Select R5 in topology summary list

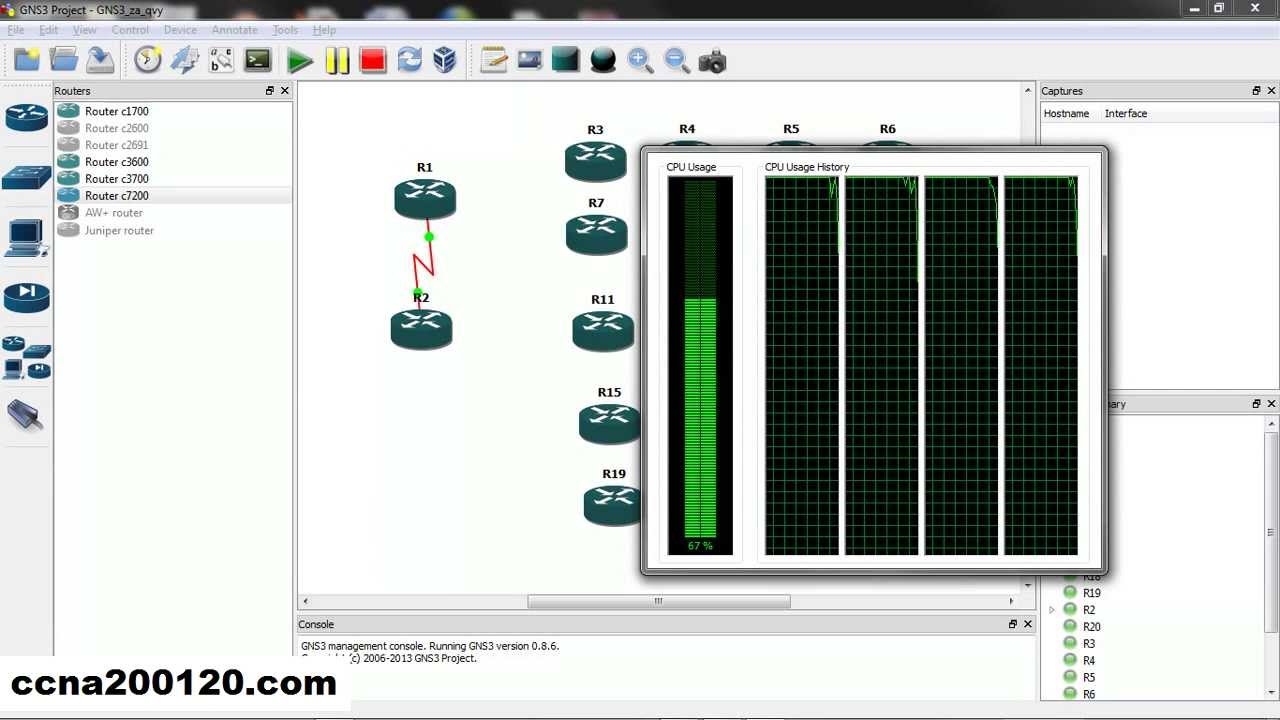(x=1089, y=678)
